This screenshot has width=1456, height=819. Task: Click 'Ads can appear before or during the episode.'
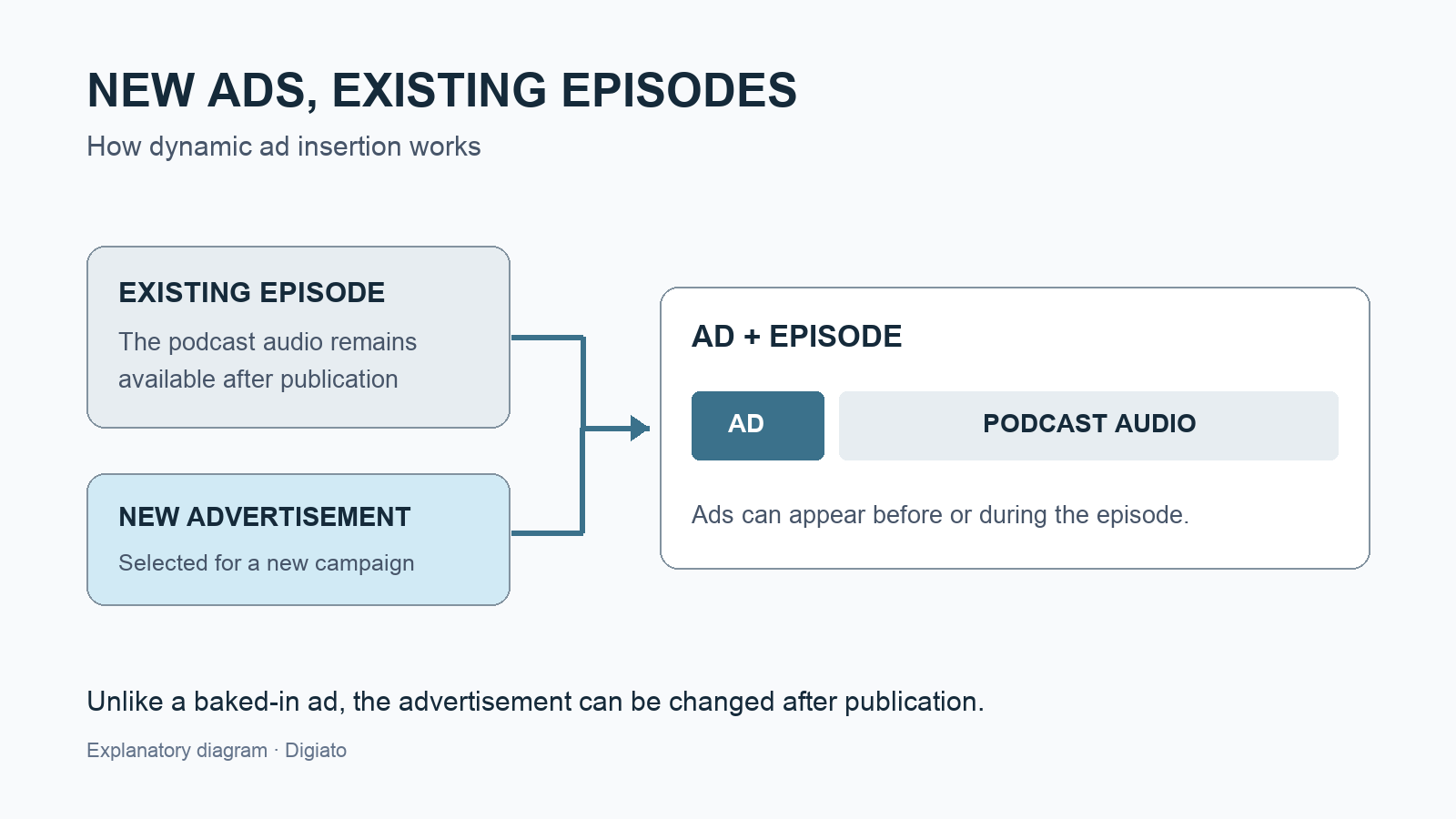click(x=940, y=515)
